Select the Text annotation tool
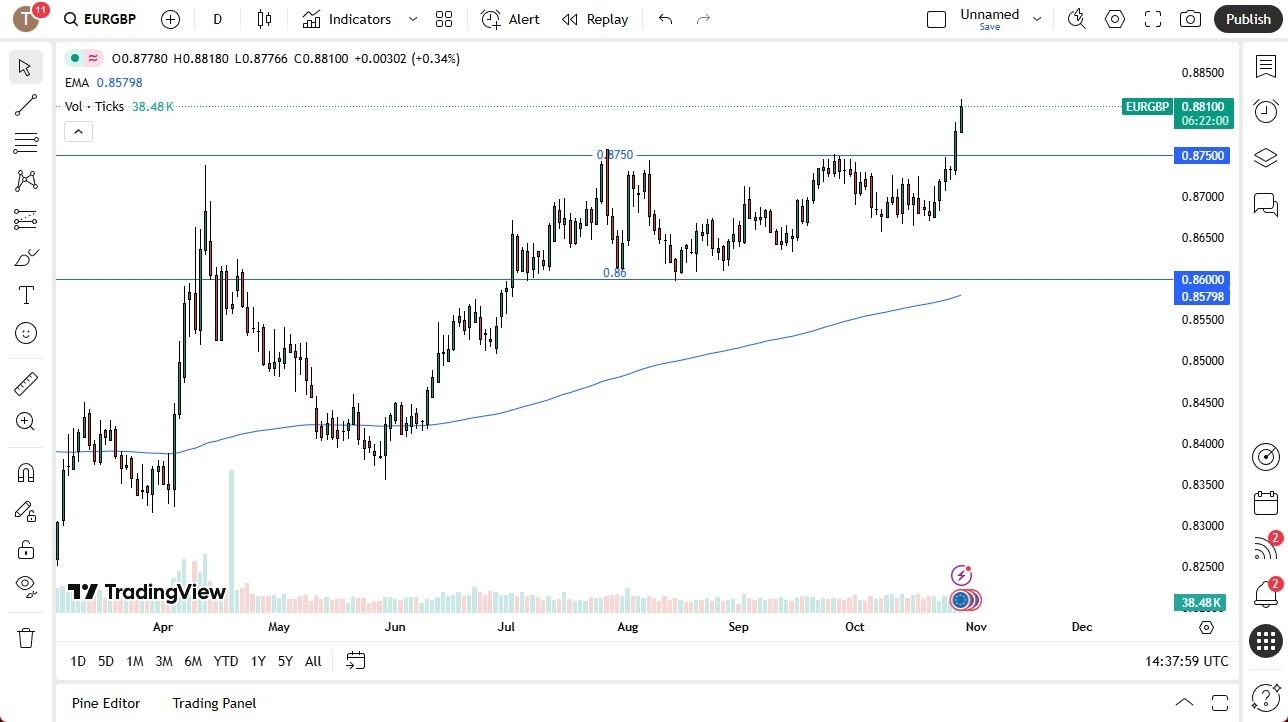Viewport: 1288px width, 722px height. pyautogui.click(x=25, y=295)
